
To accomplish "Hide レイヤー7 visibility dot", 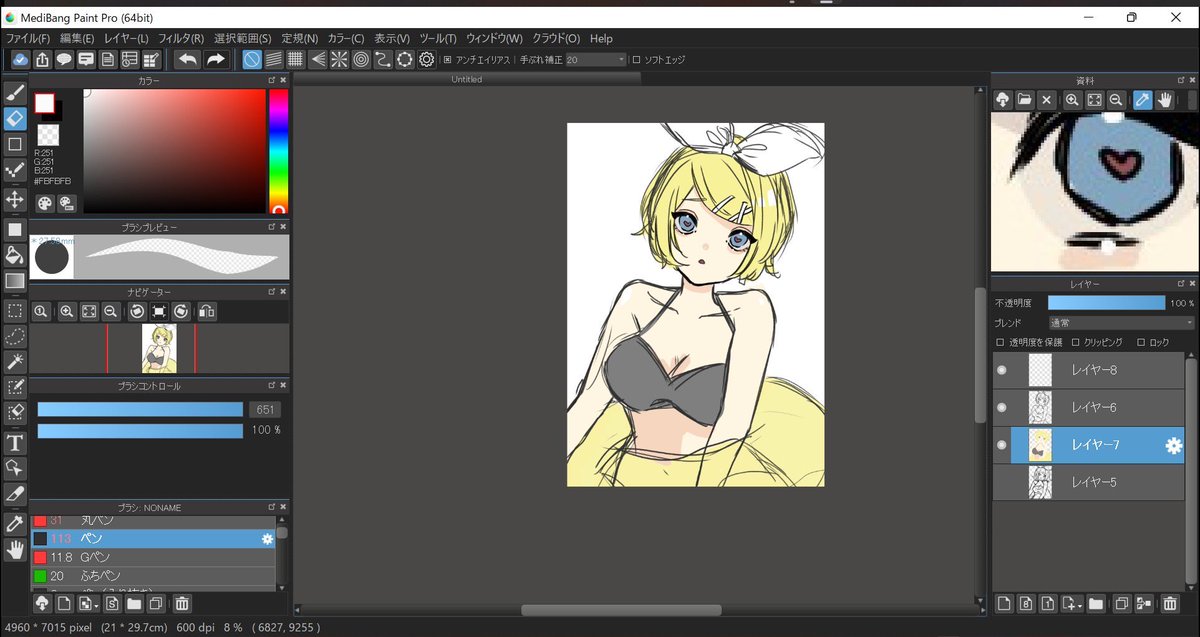I will tap(1001, 445).
